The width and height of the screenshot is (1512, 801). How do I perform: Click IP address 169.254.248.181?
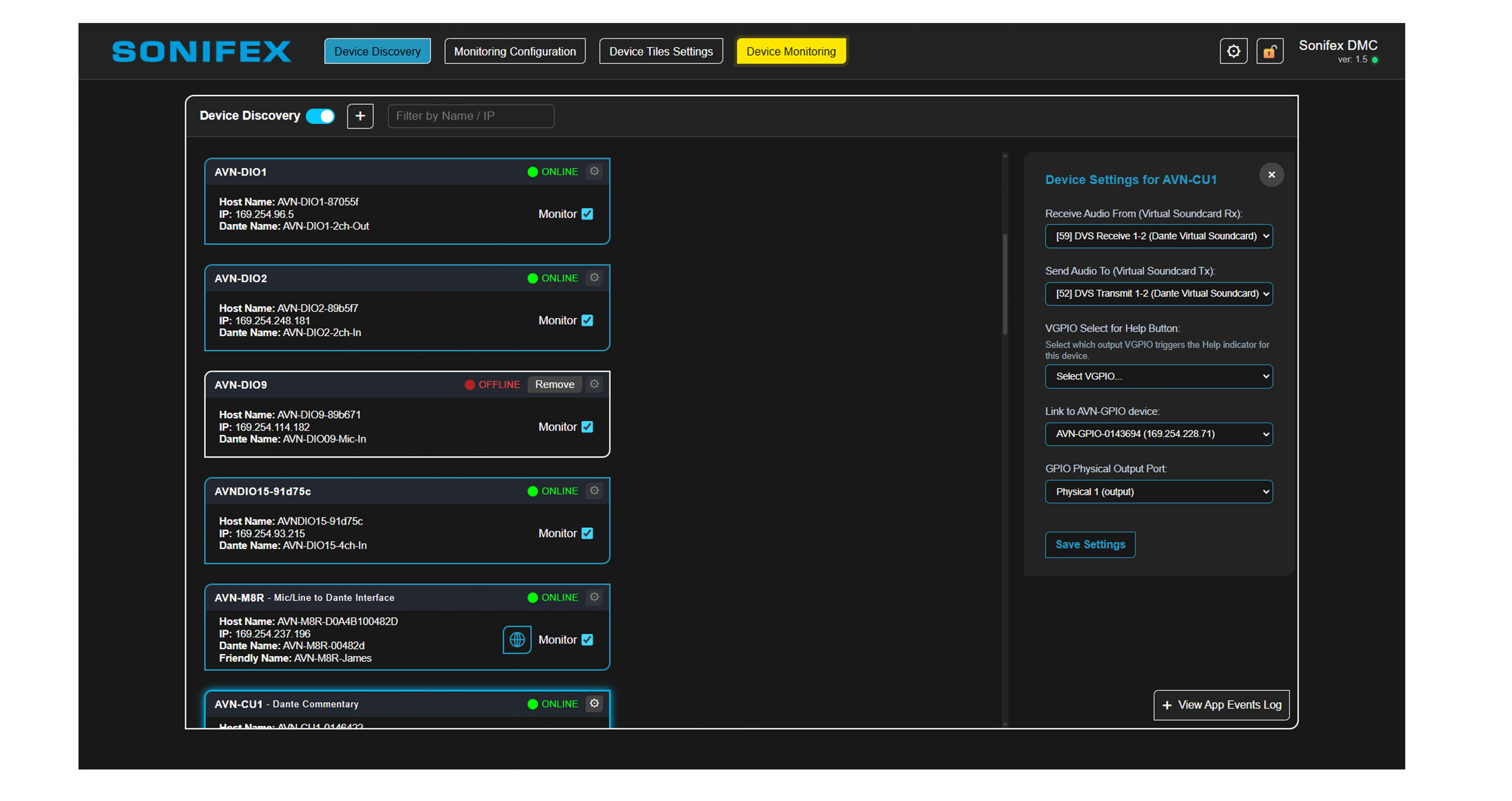pos(272,320)
